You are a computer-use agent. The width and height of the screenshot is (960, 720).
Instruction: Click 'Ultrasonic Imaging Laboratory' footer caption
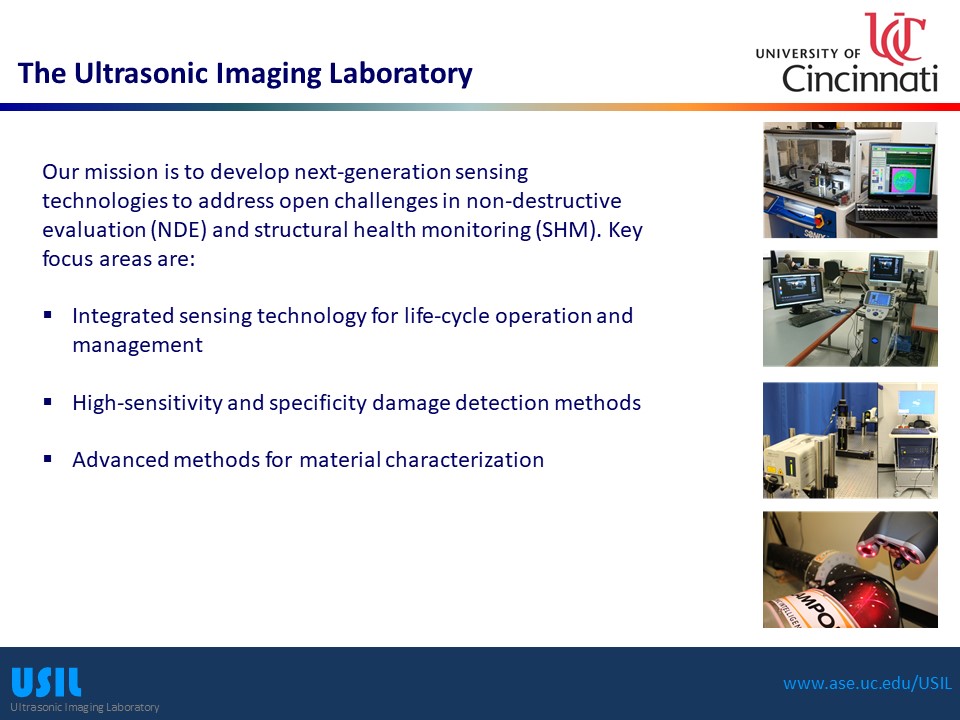point(85,707)
